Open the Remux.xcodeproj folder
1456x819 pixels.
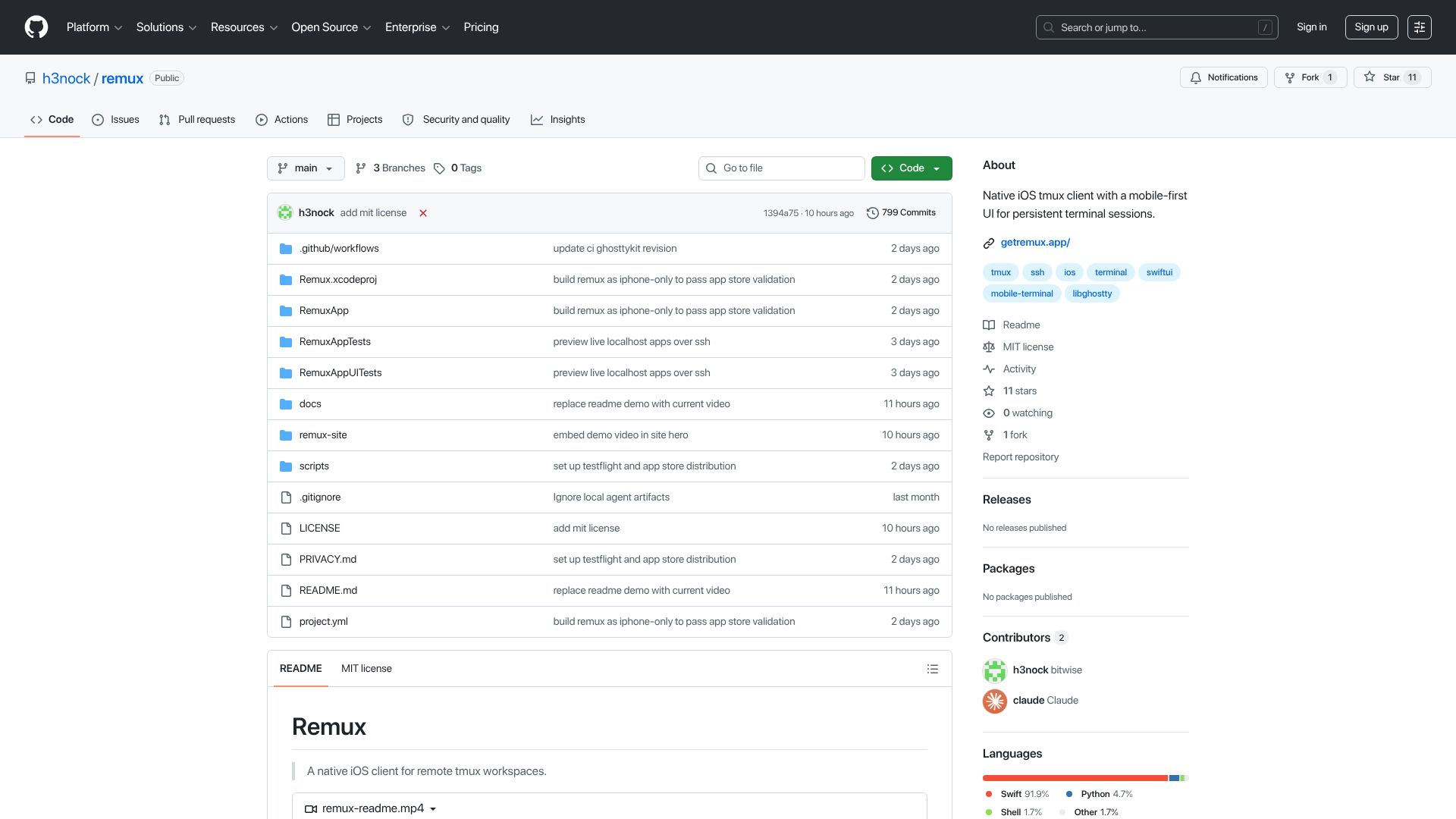(338, 280)
